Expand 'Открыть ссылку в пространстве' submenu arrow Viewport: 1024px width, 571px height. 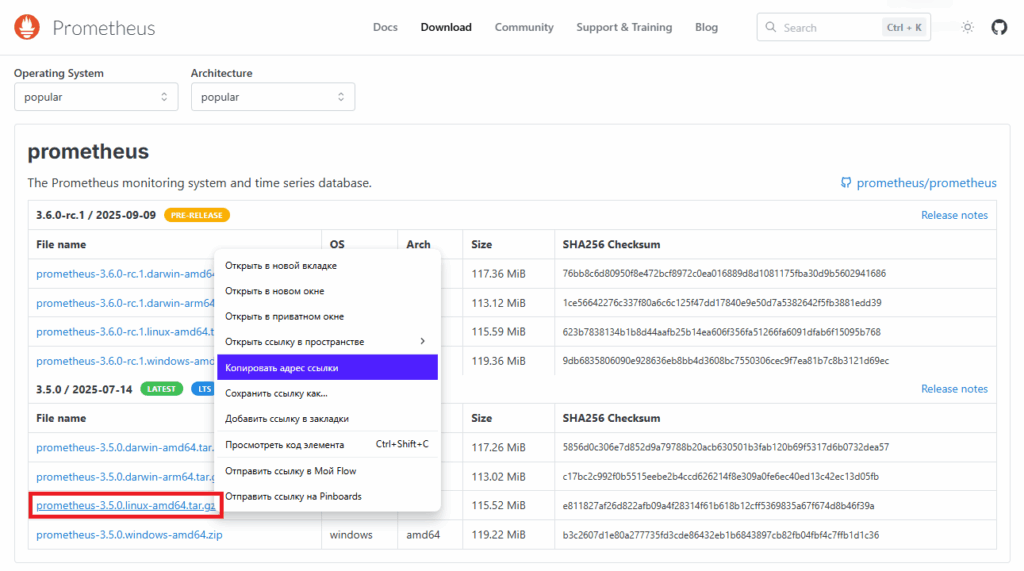[423, 341]
